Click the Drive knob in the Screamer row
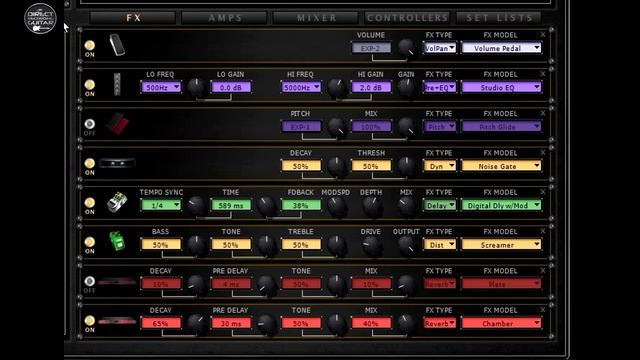The width and height of the screenshot is (640, 360). pos(371,245)
